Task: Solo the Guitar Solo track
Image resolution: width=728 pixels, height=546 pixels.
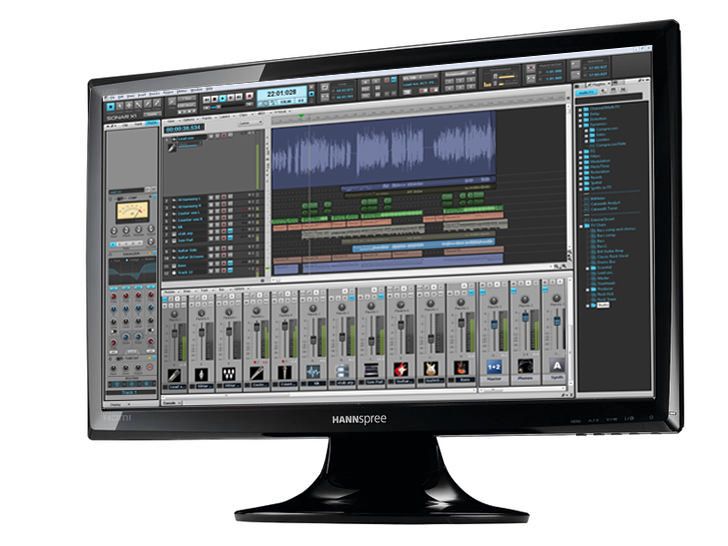Action: pyautogui.click(x=217, y=248)
